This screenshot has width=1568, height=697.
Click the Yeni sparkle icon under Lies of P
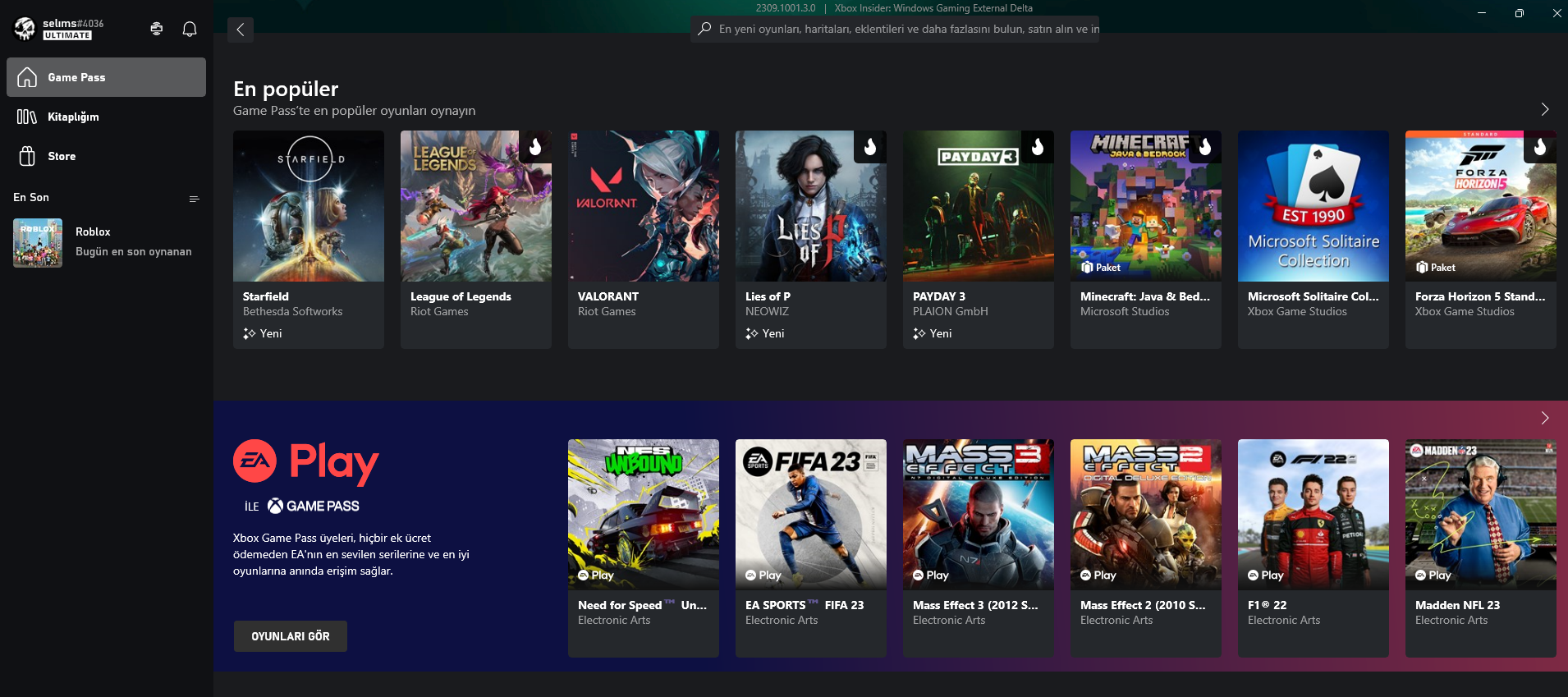(x=751, y=333)
